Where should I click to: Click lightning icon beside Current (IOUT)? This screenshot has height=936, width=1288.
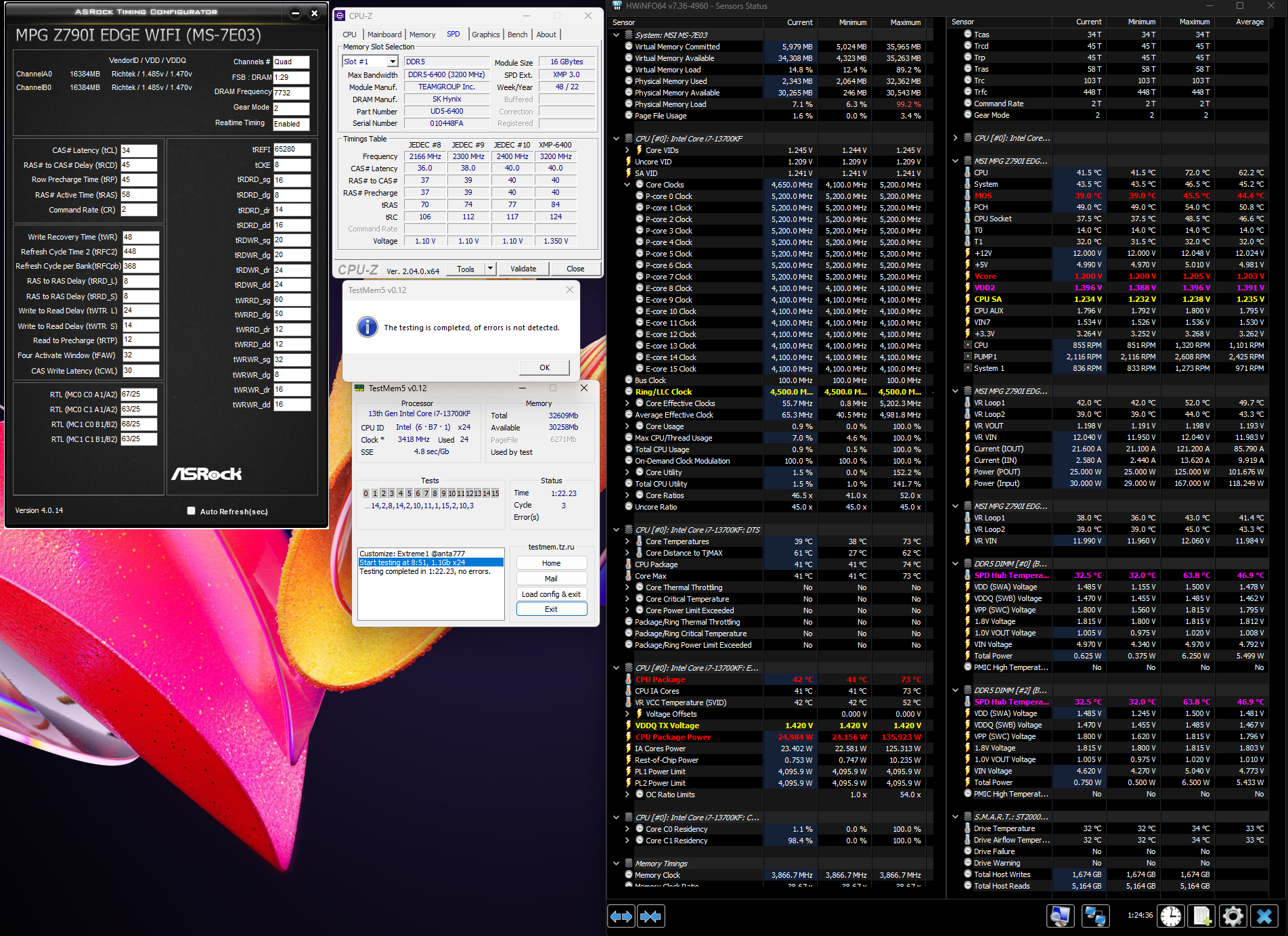[x=968, y=449]
